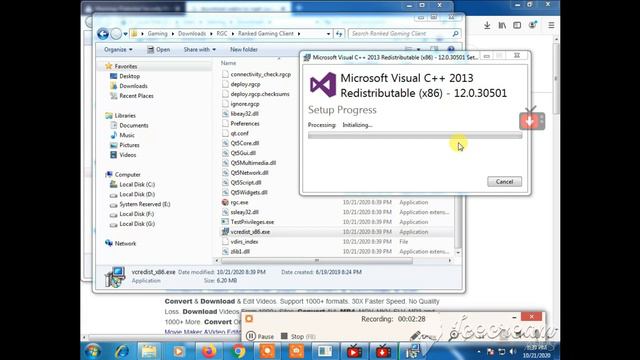Open Desktop under Favorites
This screenshot has width=640, height=360.
(129, 76)
